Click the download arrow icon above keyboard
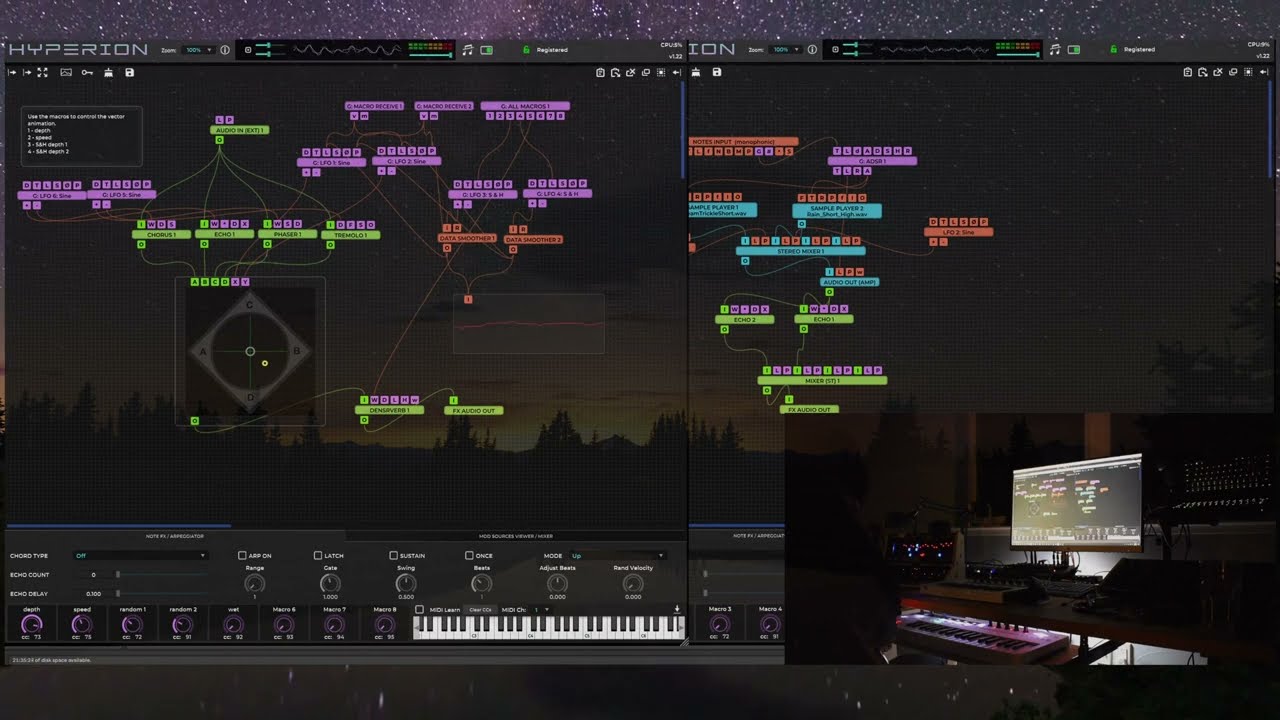This screenshot has width=1280, height=720. point(677,609)
